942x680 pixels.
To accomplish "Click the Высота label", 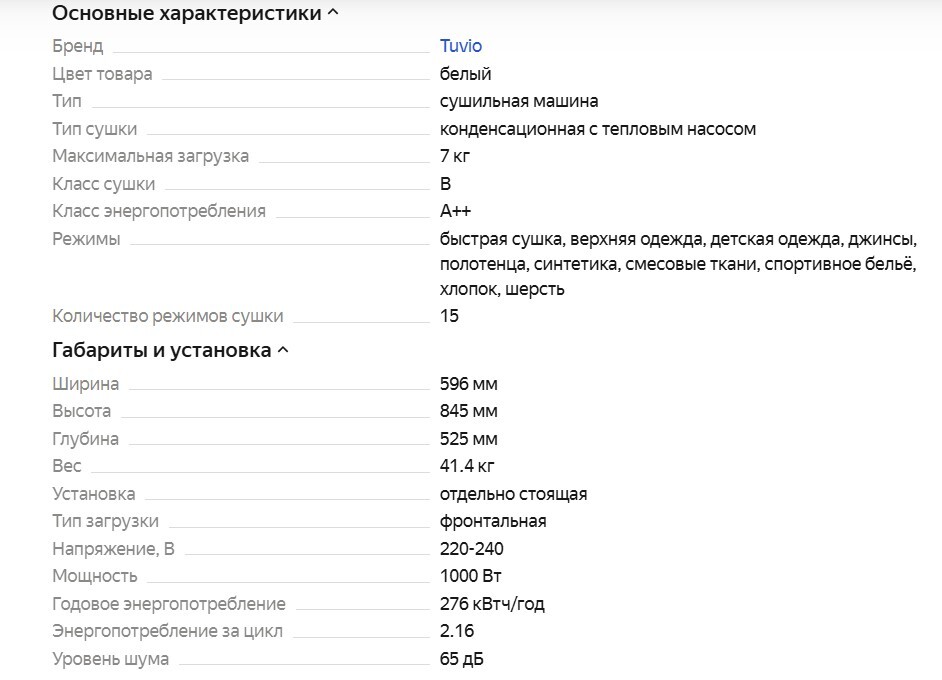I will [82, 411].
